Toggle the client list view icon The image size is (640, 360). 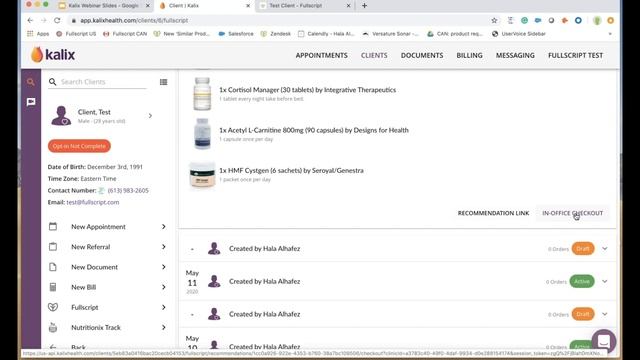[x=163, y=82]
